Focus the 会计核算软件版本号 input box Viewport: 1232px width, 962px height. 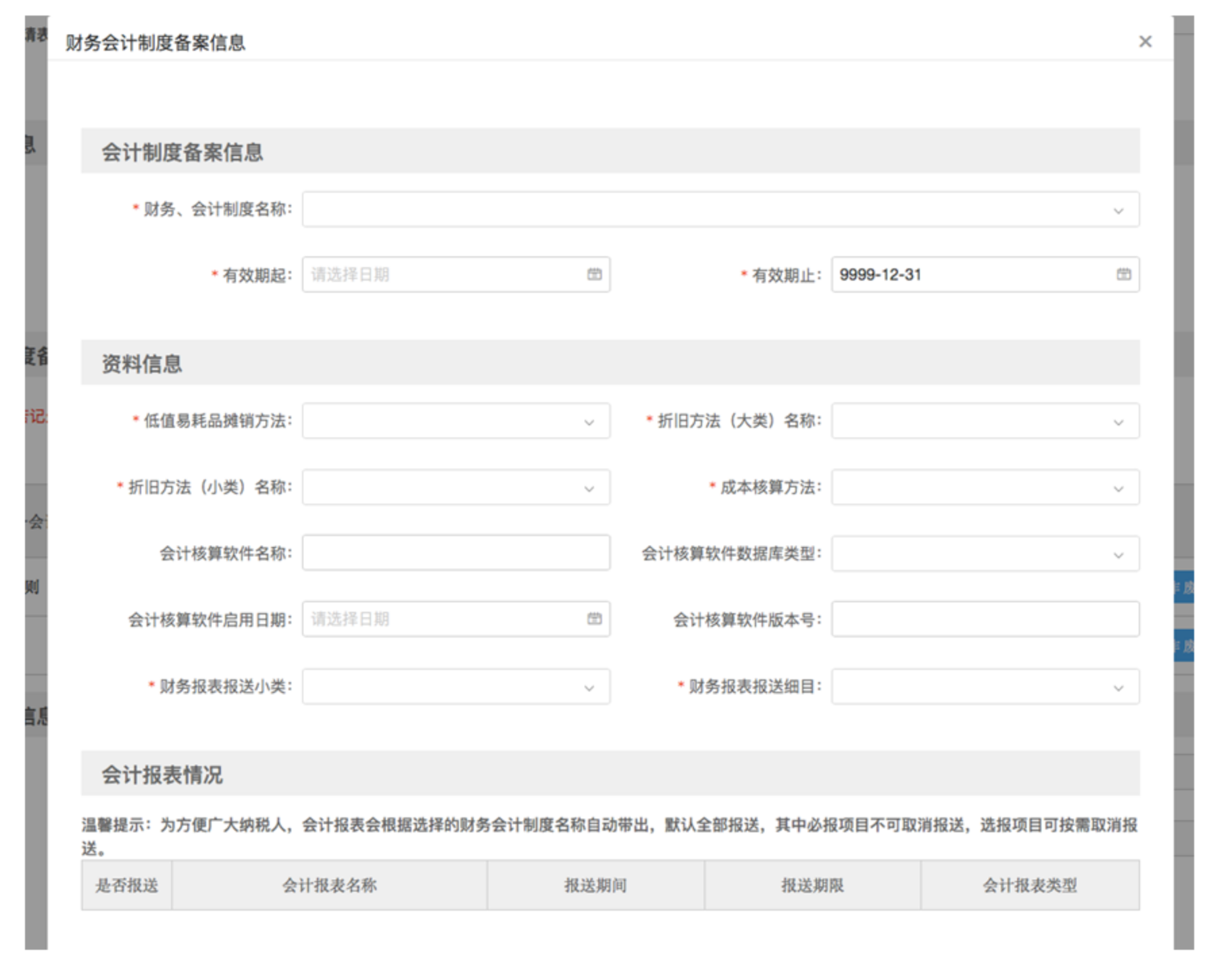(985, 619)
